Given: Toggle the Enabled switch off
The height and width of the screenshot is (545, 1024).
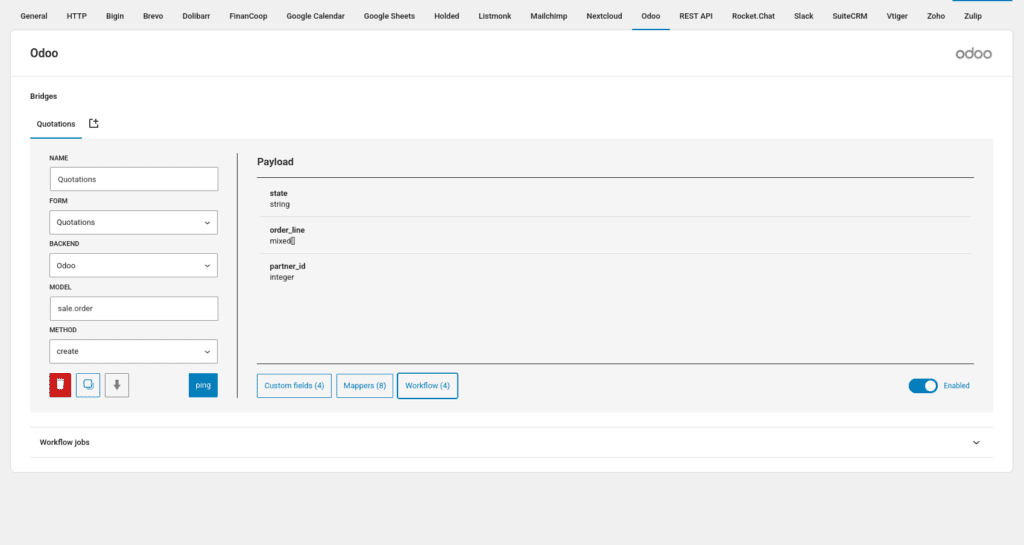Looking at the screenshot, I should 923,386.
